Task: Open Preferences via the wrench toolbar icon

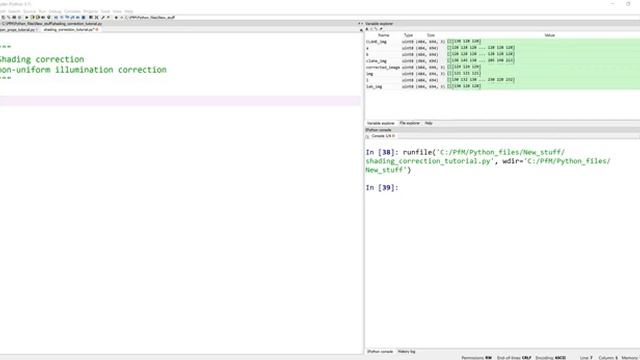Action: pos(103,18)
